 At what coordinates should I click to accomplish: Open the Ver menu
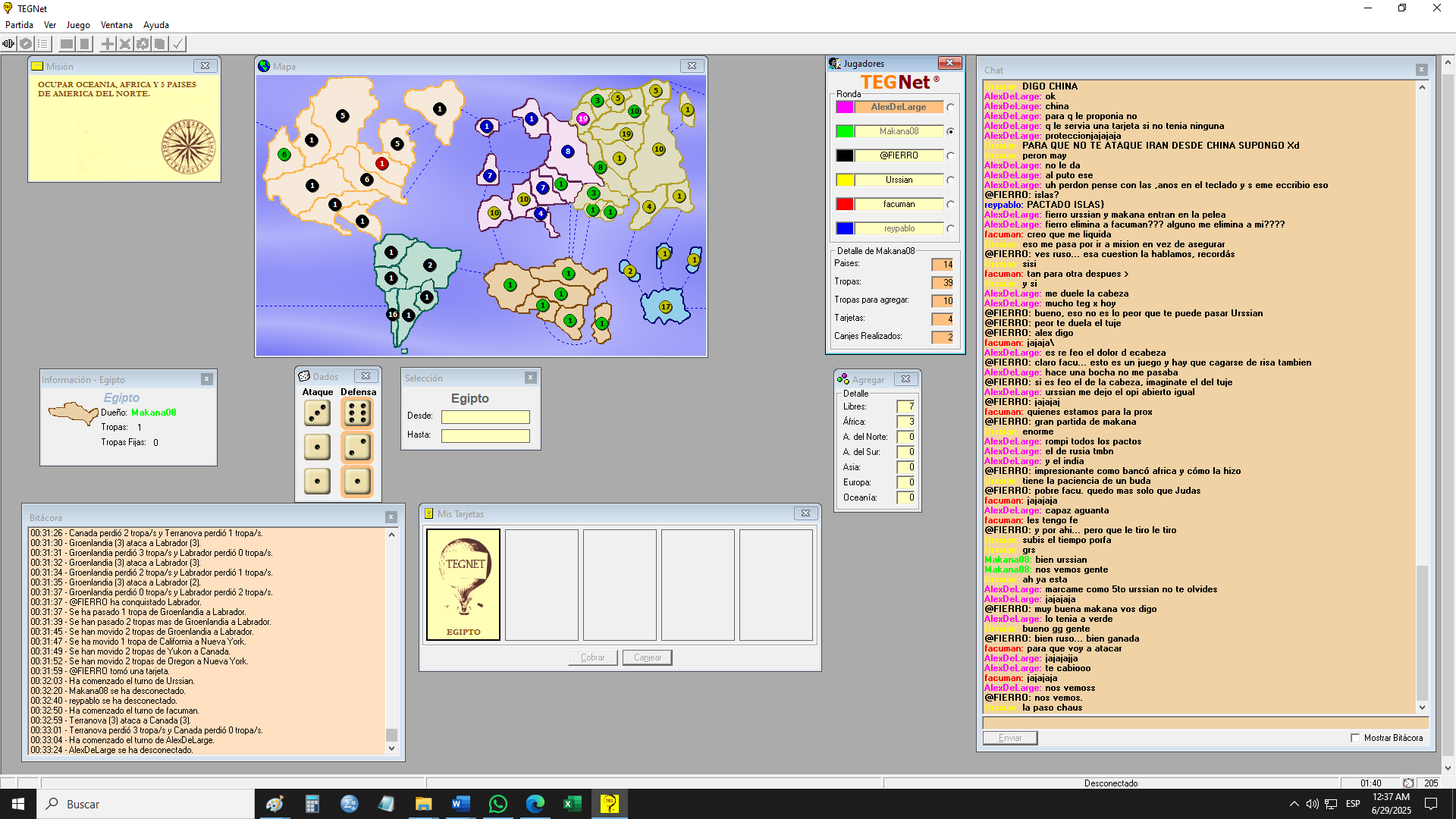tap(50, 25)
